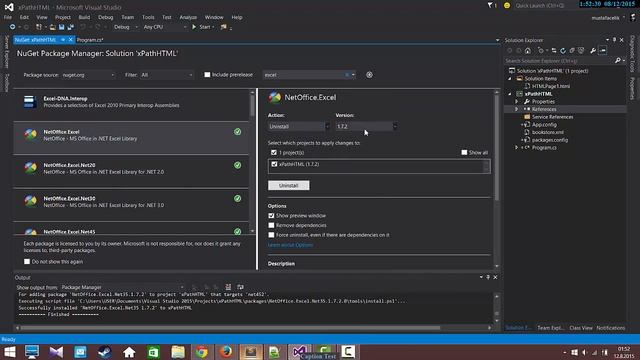Open the Version dropdown showing 1.7.2
The width and height of the screenshot is (640, 360).
click(x=366, y=127)
